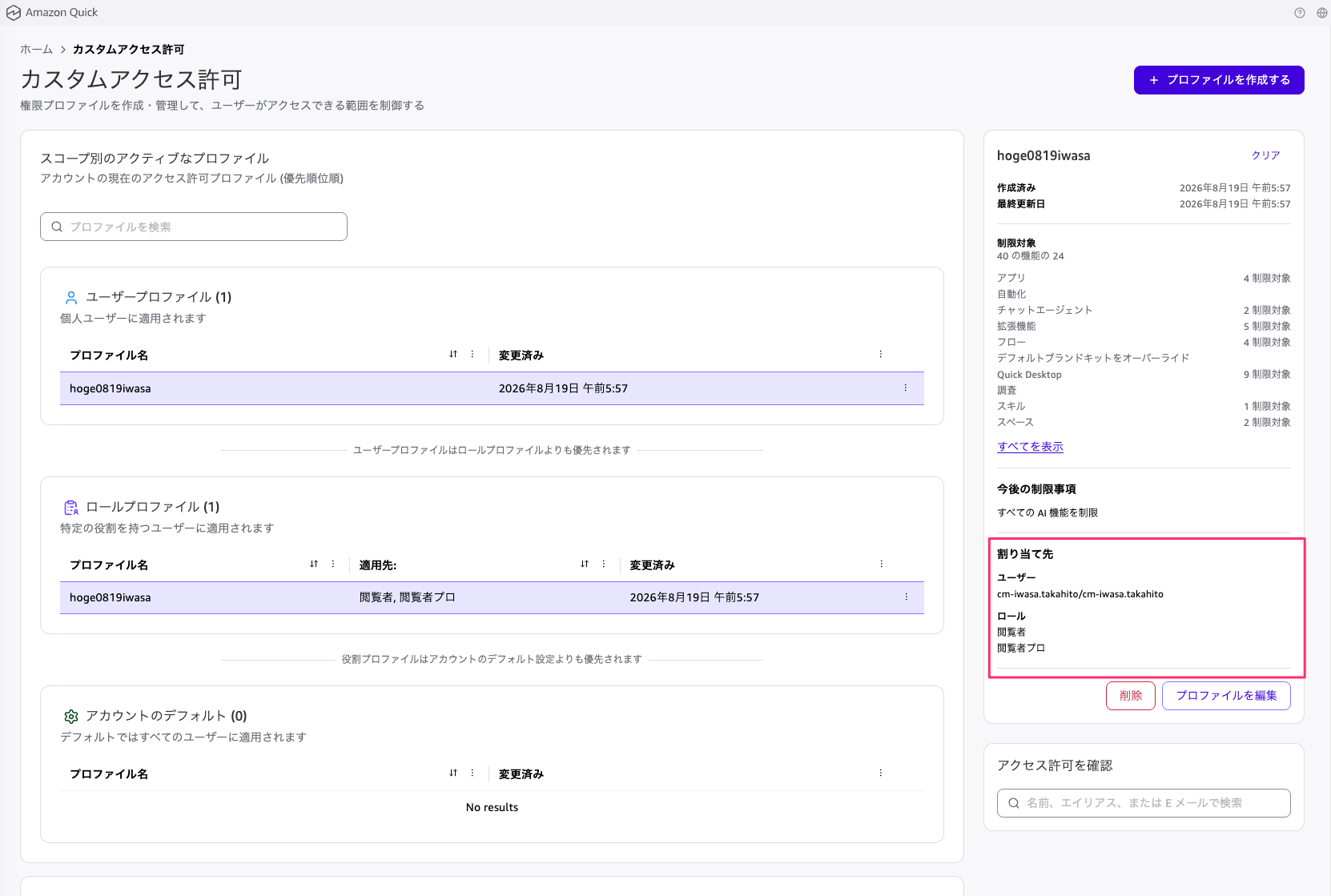Screen dimensions: 1331x896
Task: Click hoge0819iwasa title in details panel
Action: tap(1043, 155)
